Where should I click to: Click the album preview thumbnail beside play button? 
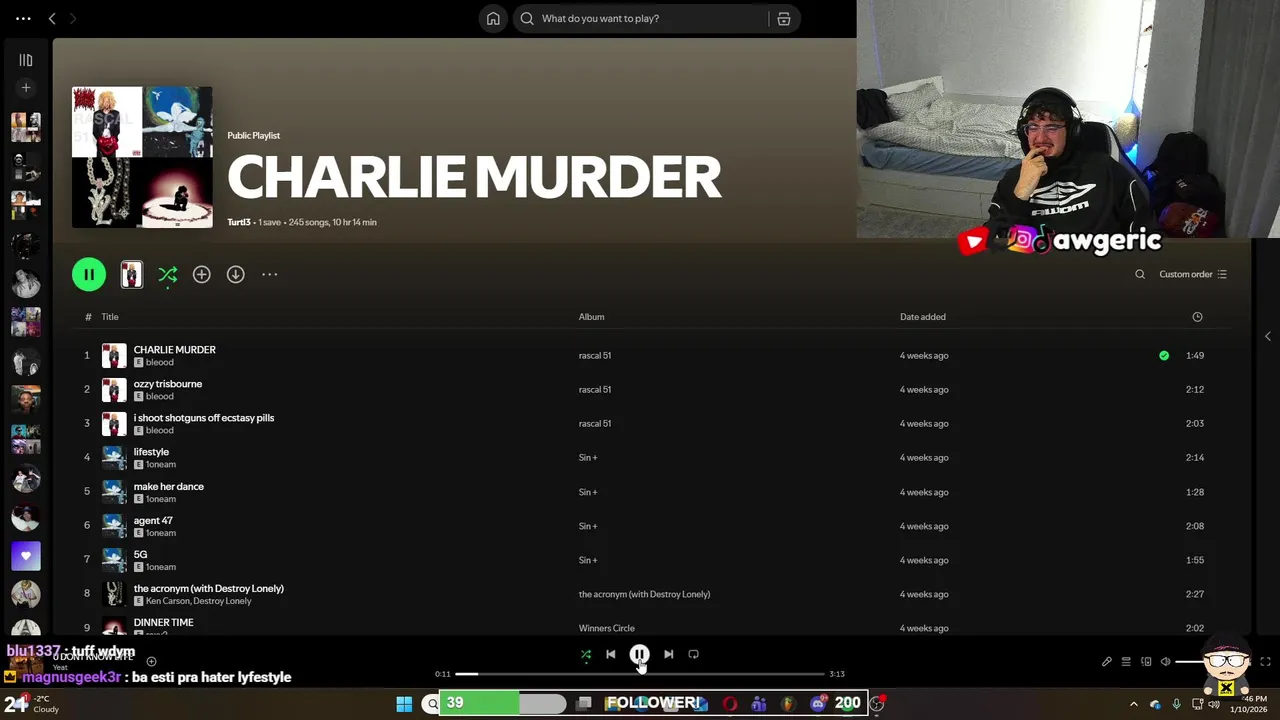click(x=132, y=274)
